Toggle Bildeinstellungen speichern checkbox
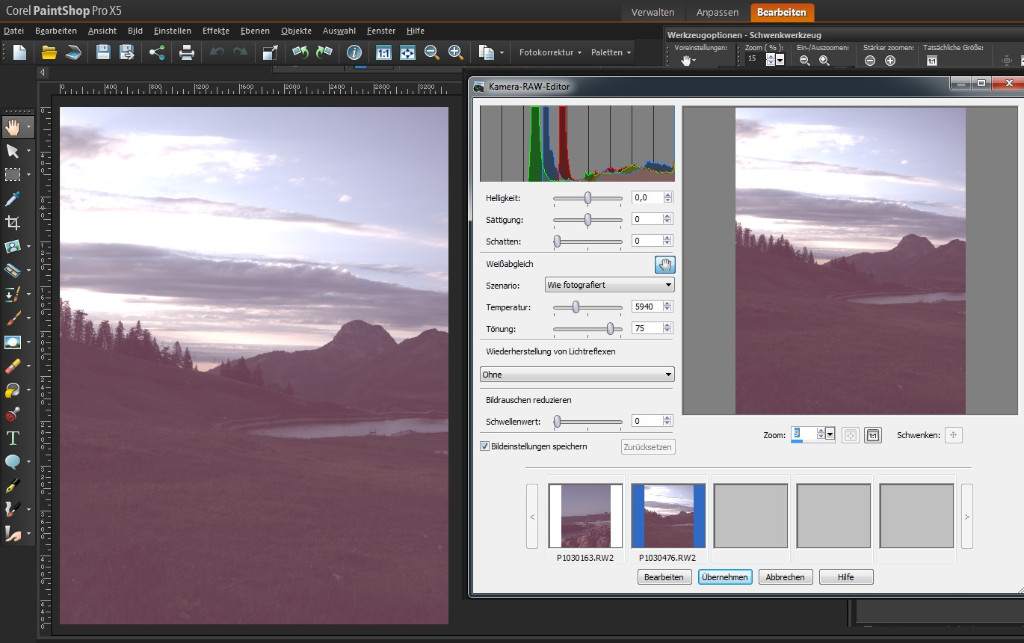Screen dimensions: 1024x643 coord(485,447)
